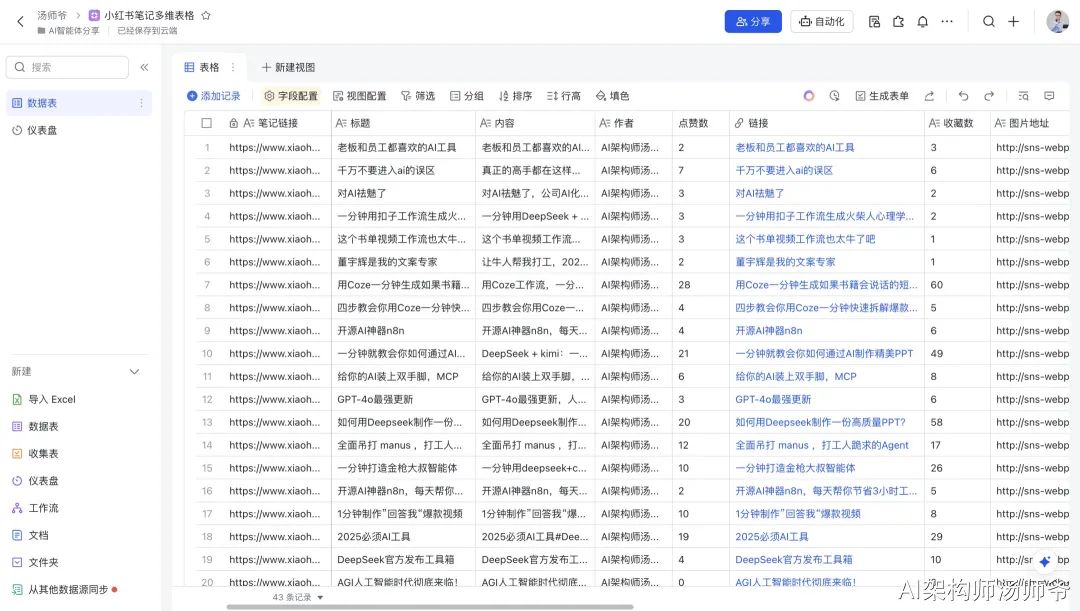The image size is (1080, 611).
Task: Open the 43 条记录 count dropdown
Action: (x=298, y=597)
